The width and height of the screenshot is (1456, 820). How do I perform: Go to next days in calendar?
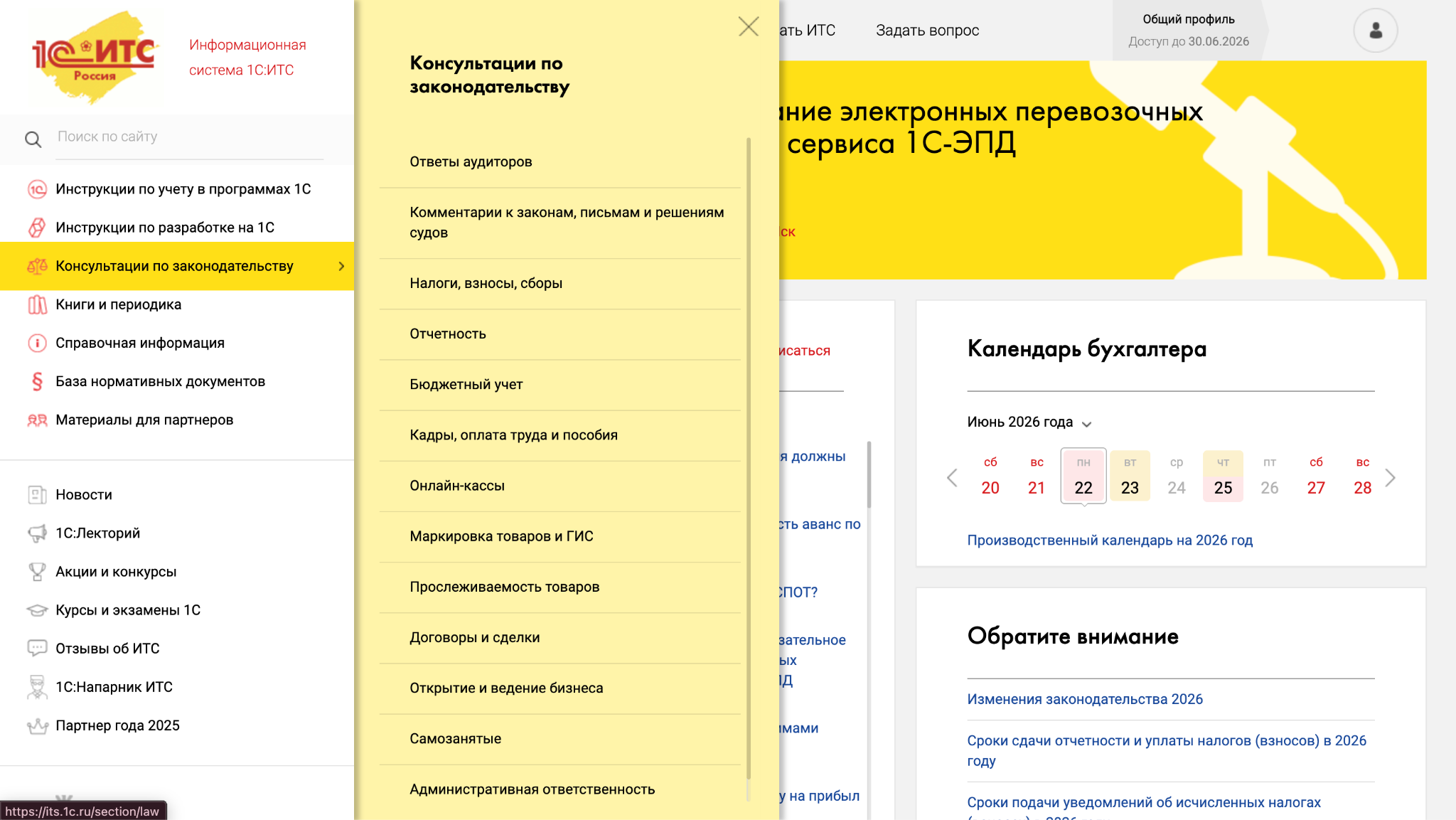pos(1390,478)
